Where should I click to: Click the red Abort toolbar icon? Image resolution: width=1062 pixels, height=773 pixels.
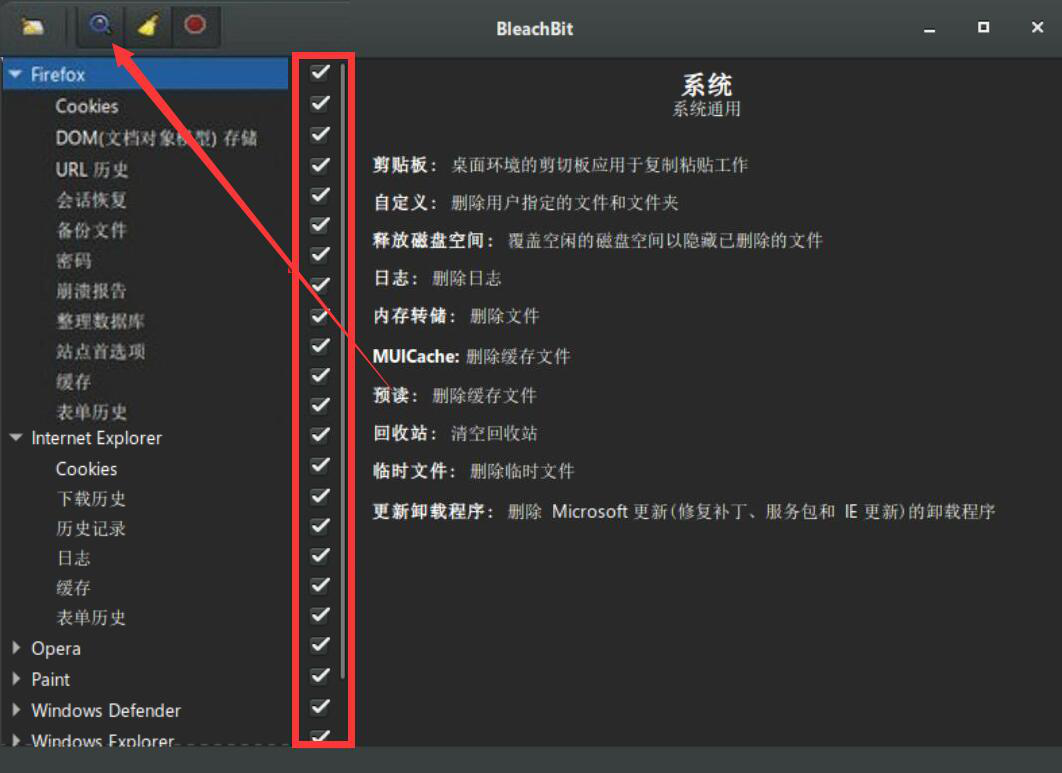click(x=195, y=26)
